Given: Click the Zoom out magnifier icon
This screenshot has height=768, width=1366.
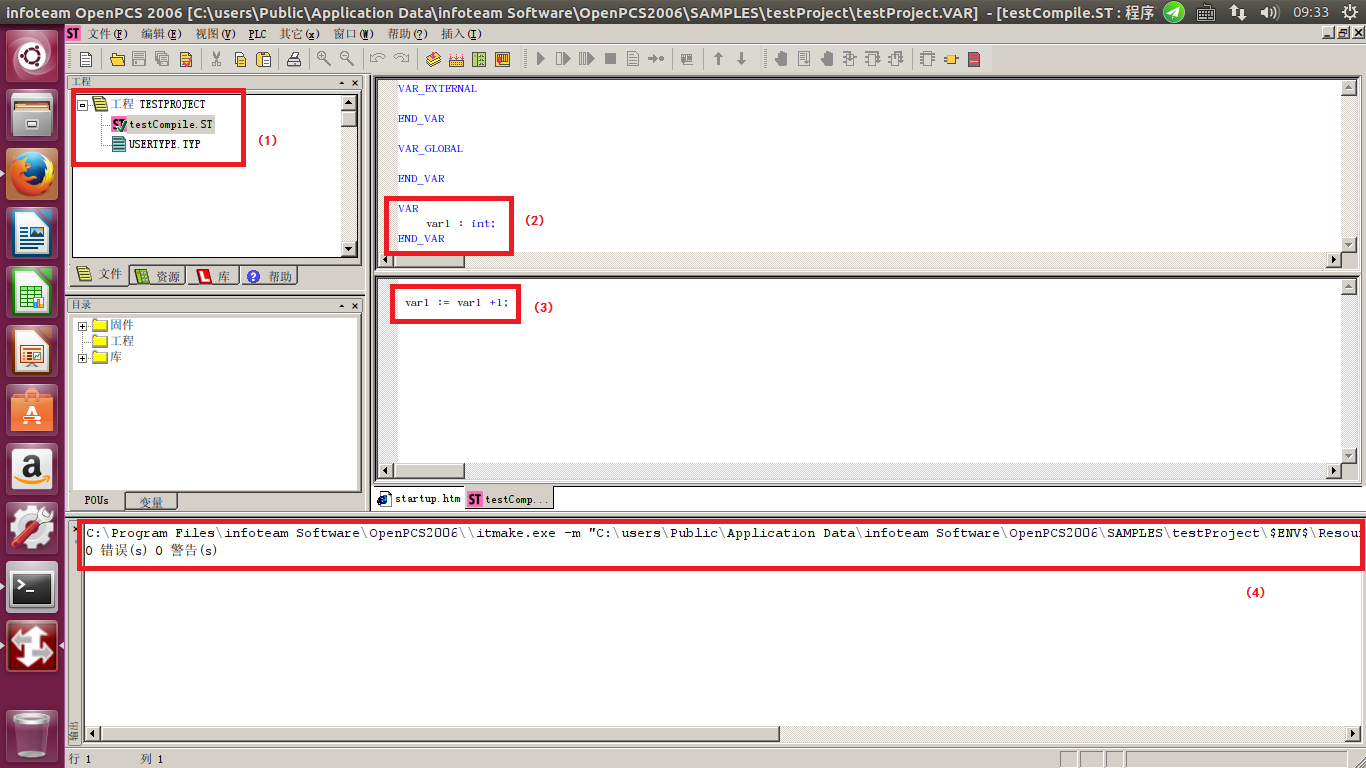Looking at the screenshot, I should (346, 59).
